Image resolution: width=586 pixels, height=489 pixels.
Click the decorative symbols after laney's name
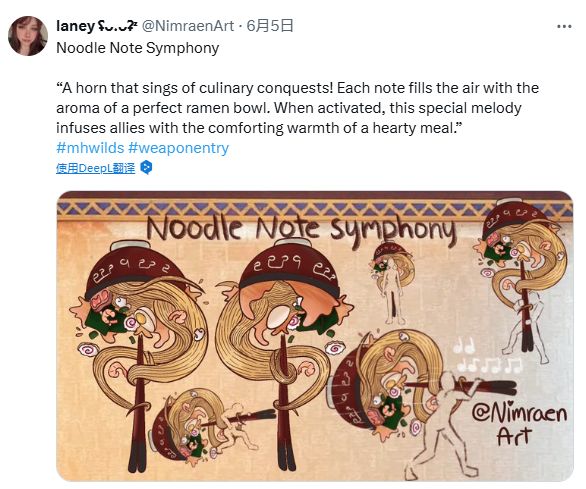tap(118, 25)
